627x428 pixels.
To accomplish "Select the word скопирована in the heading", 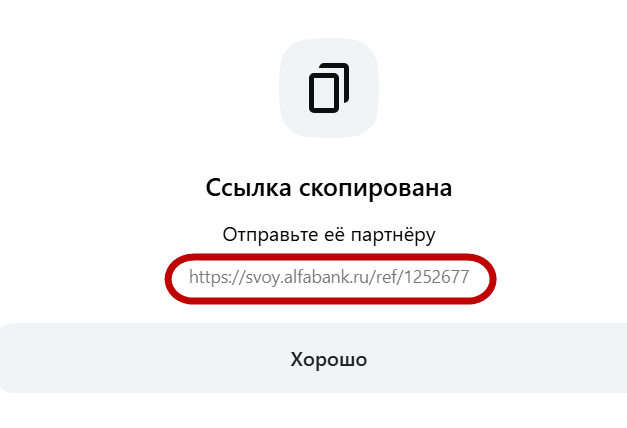I will (x=376, y=188).
